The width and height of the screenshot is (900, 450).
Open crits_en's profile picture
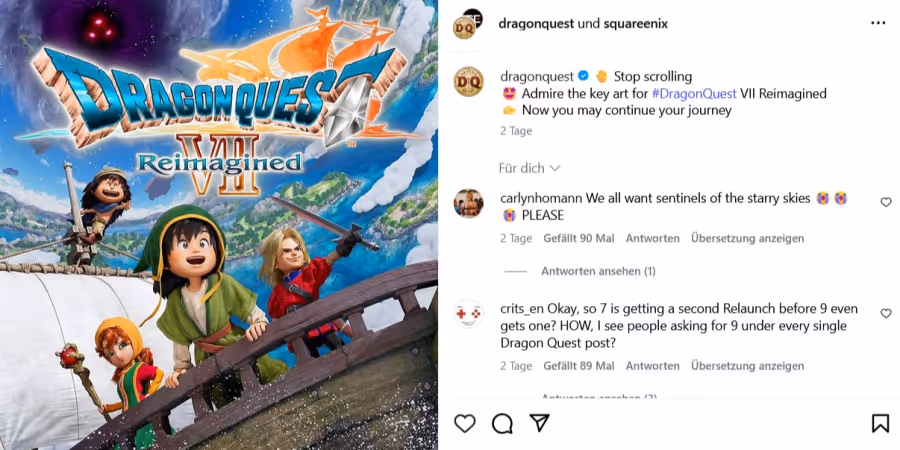click(x=468, y=313)
